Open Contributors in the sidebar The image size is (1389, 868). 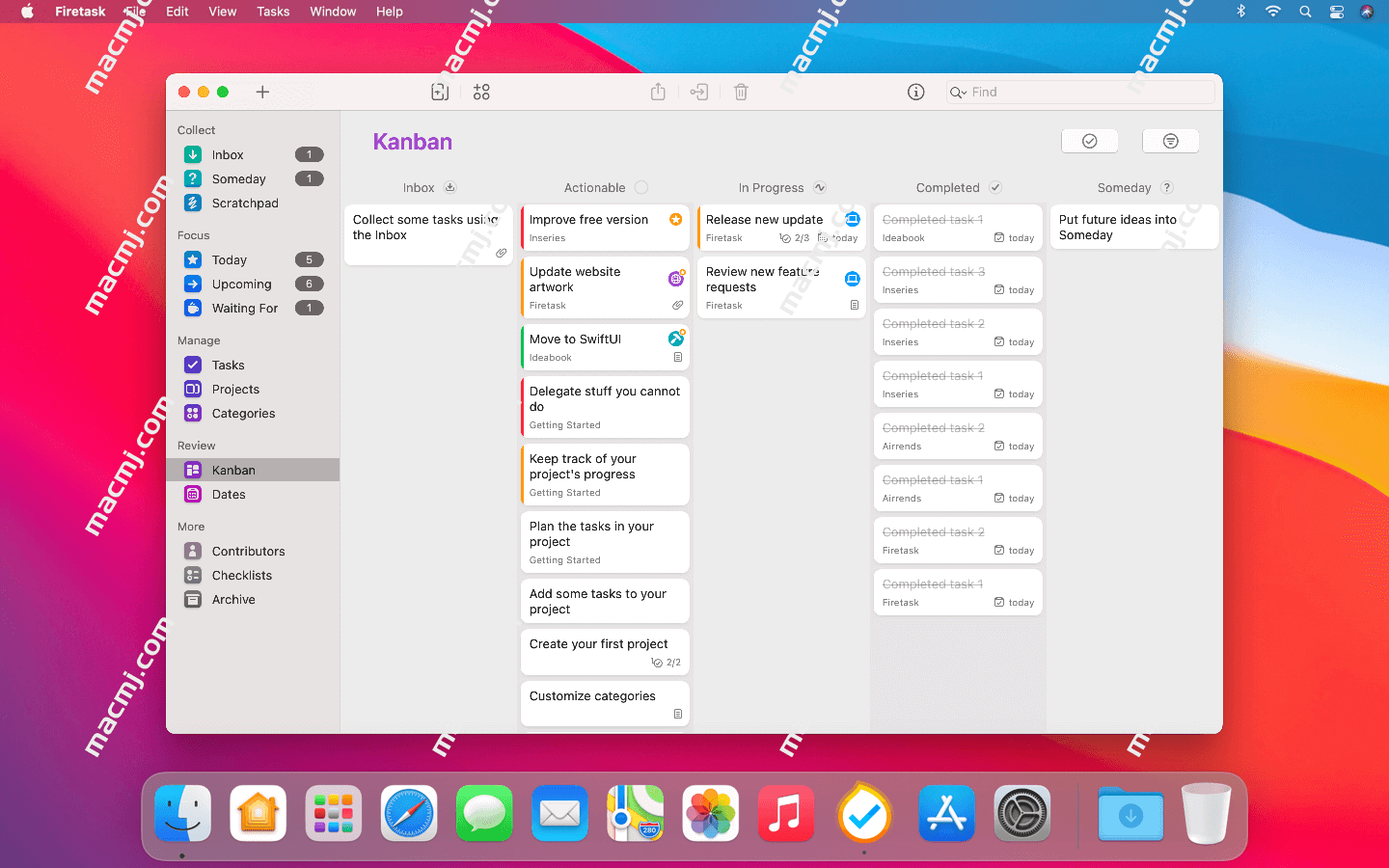click(x=253, y=551)
